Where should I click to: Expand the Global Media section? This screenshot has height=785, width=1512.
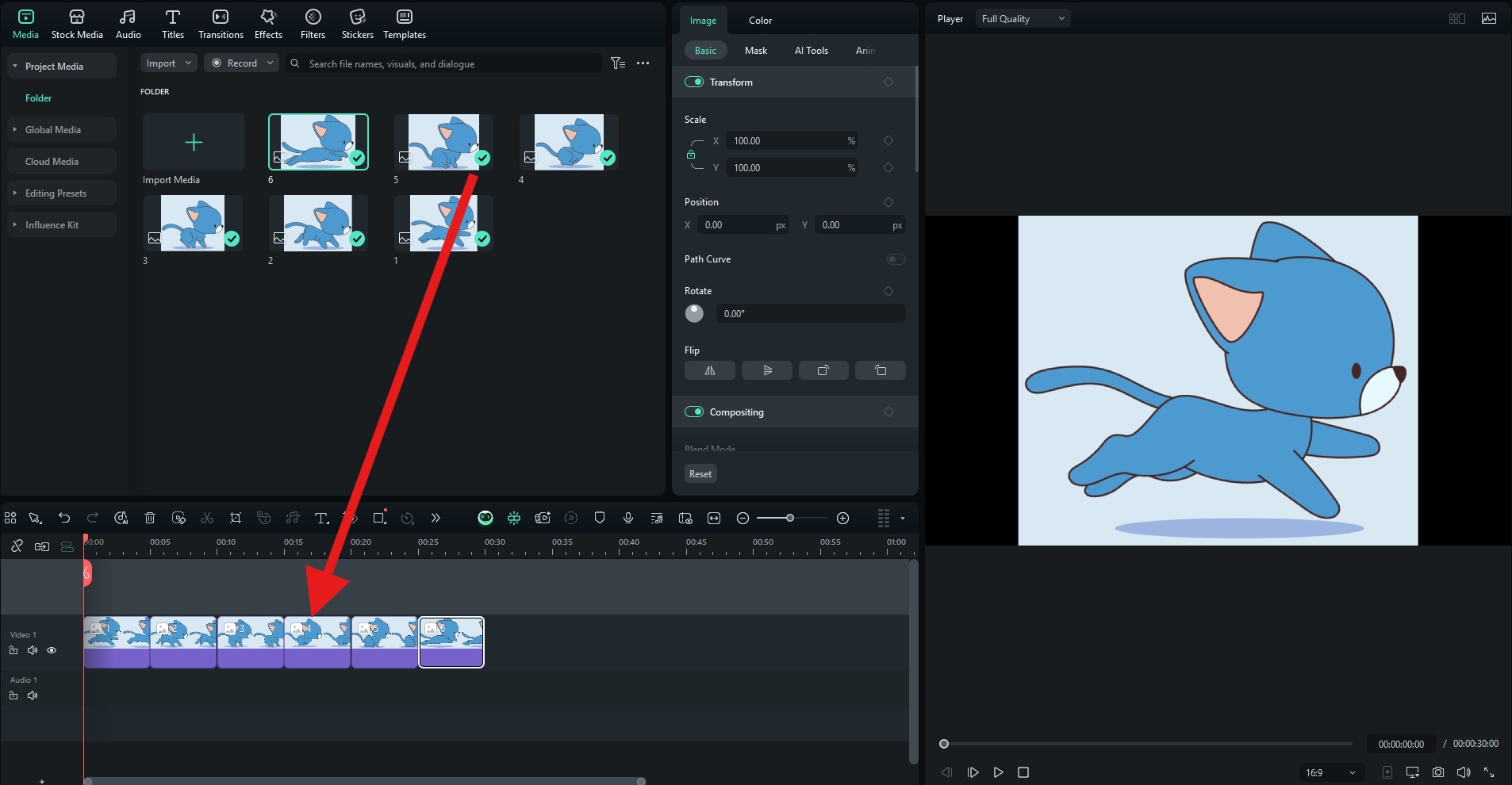(15, 129)
